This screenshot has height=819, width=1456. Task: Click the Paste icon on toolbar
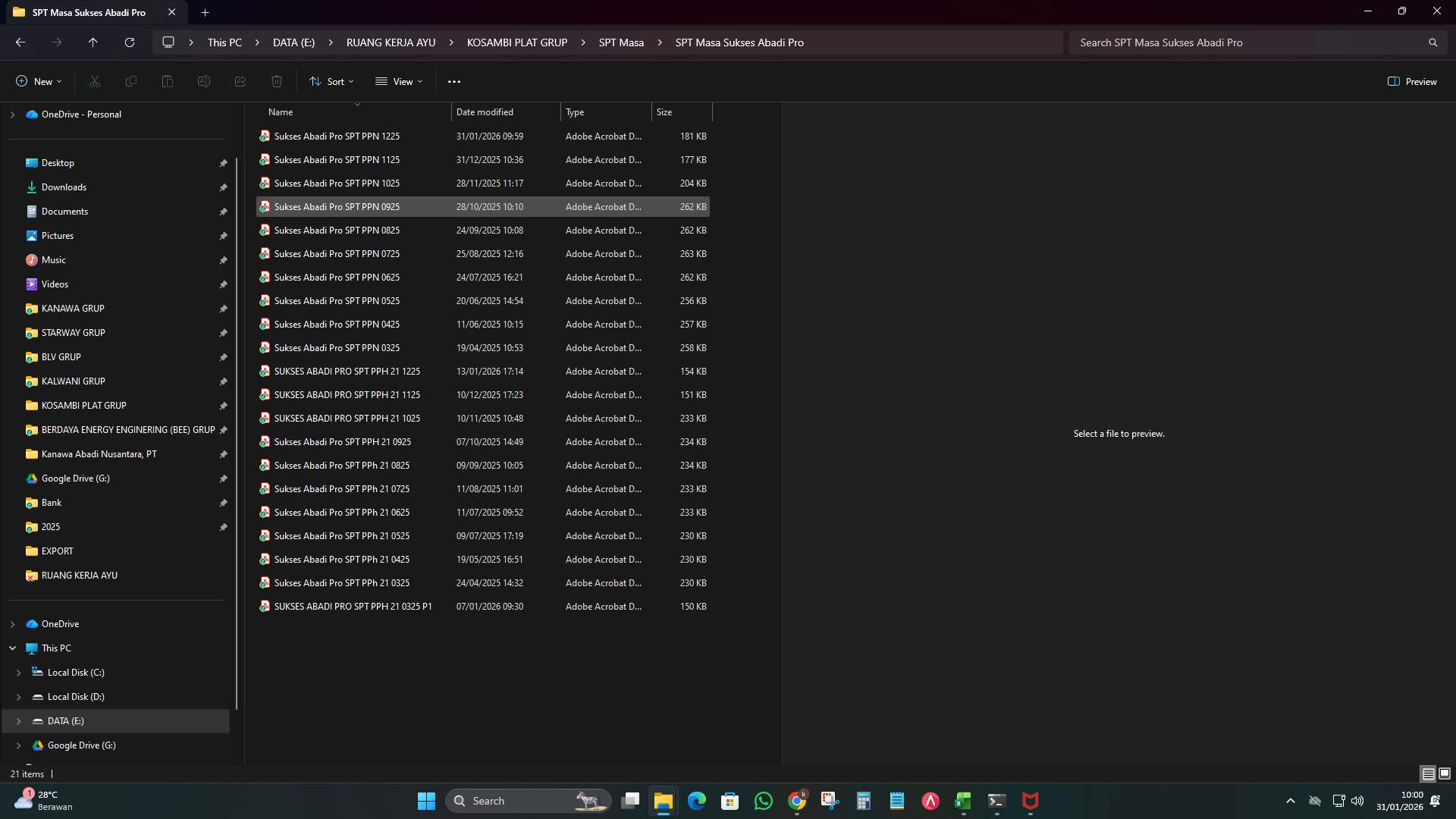pyautogui.click(x=167, y=81)
